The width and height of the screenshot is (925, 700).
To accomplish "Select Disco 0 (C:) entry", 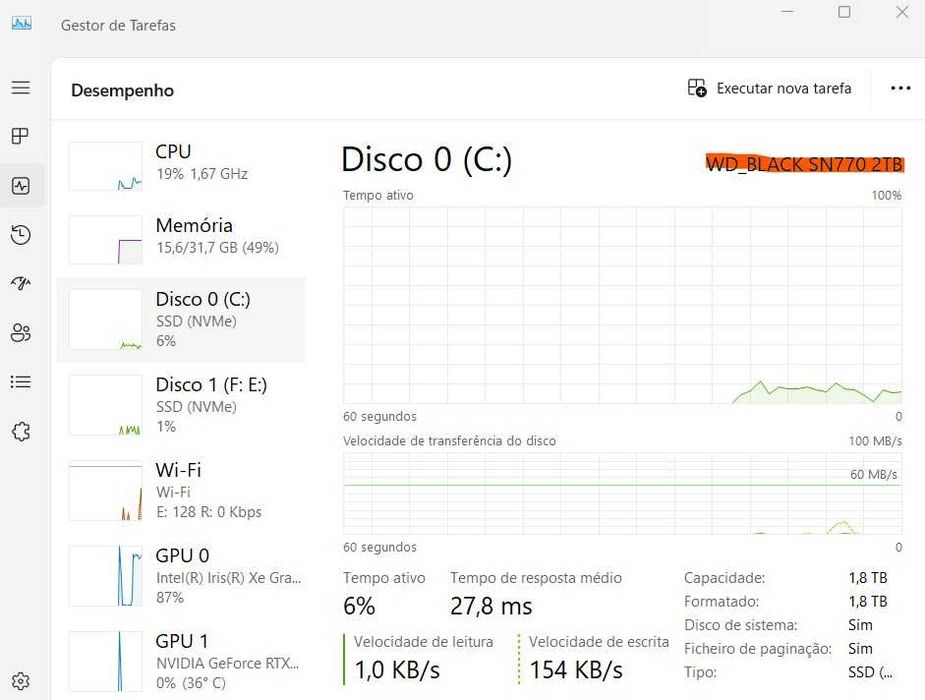I will [181, 319].
